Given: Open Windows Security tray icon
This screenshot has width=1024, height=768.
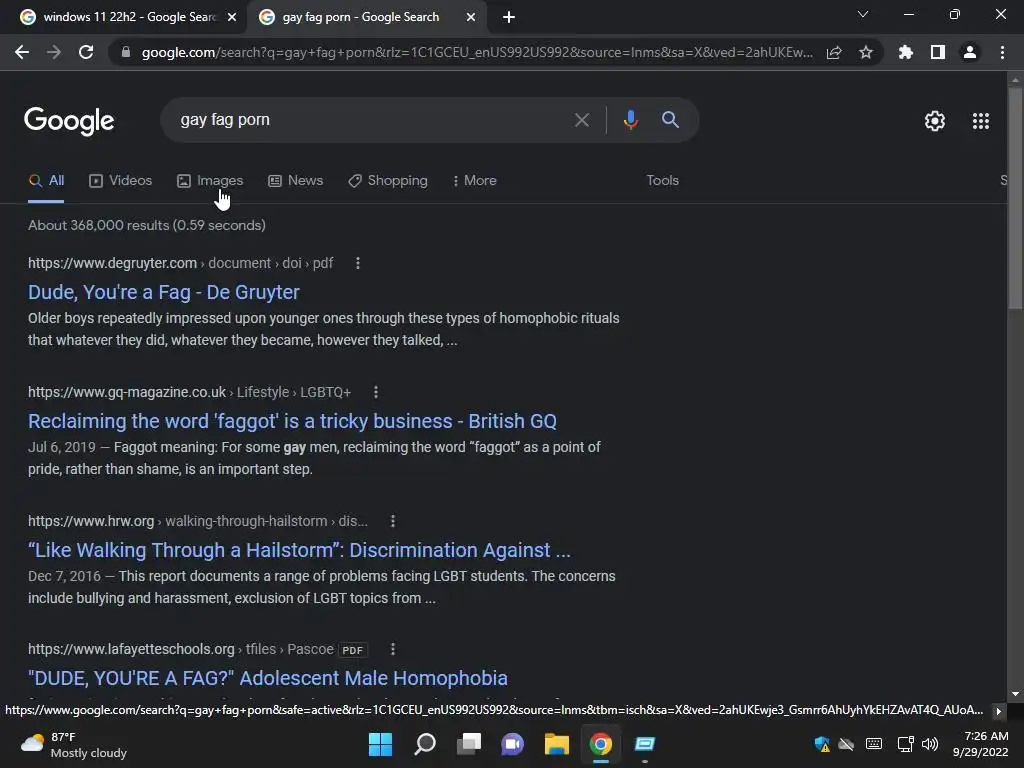Looking at the screenshot, I should (822, 744).
